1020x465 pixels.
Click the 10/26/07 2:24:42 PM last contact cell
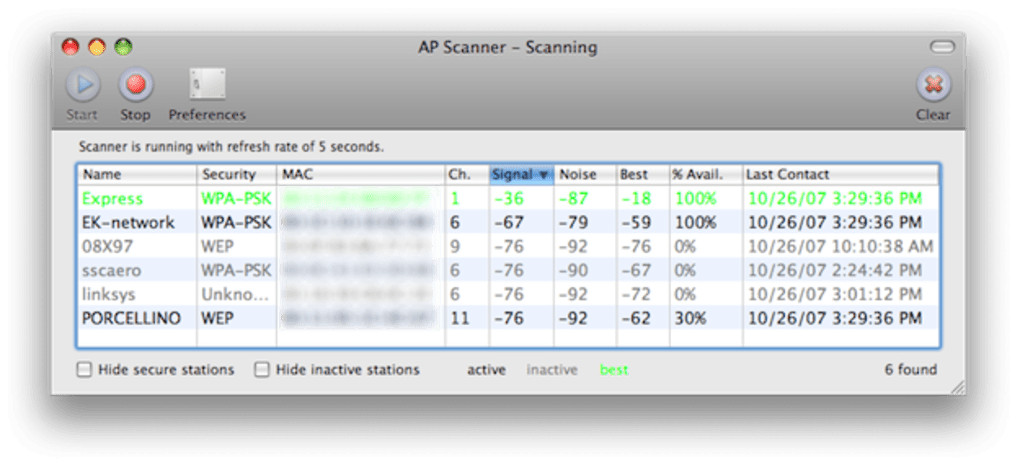(835, 271)
